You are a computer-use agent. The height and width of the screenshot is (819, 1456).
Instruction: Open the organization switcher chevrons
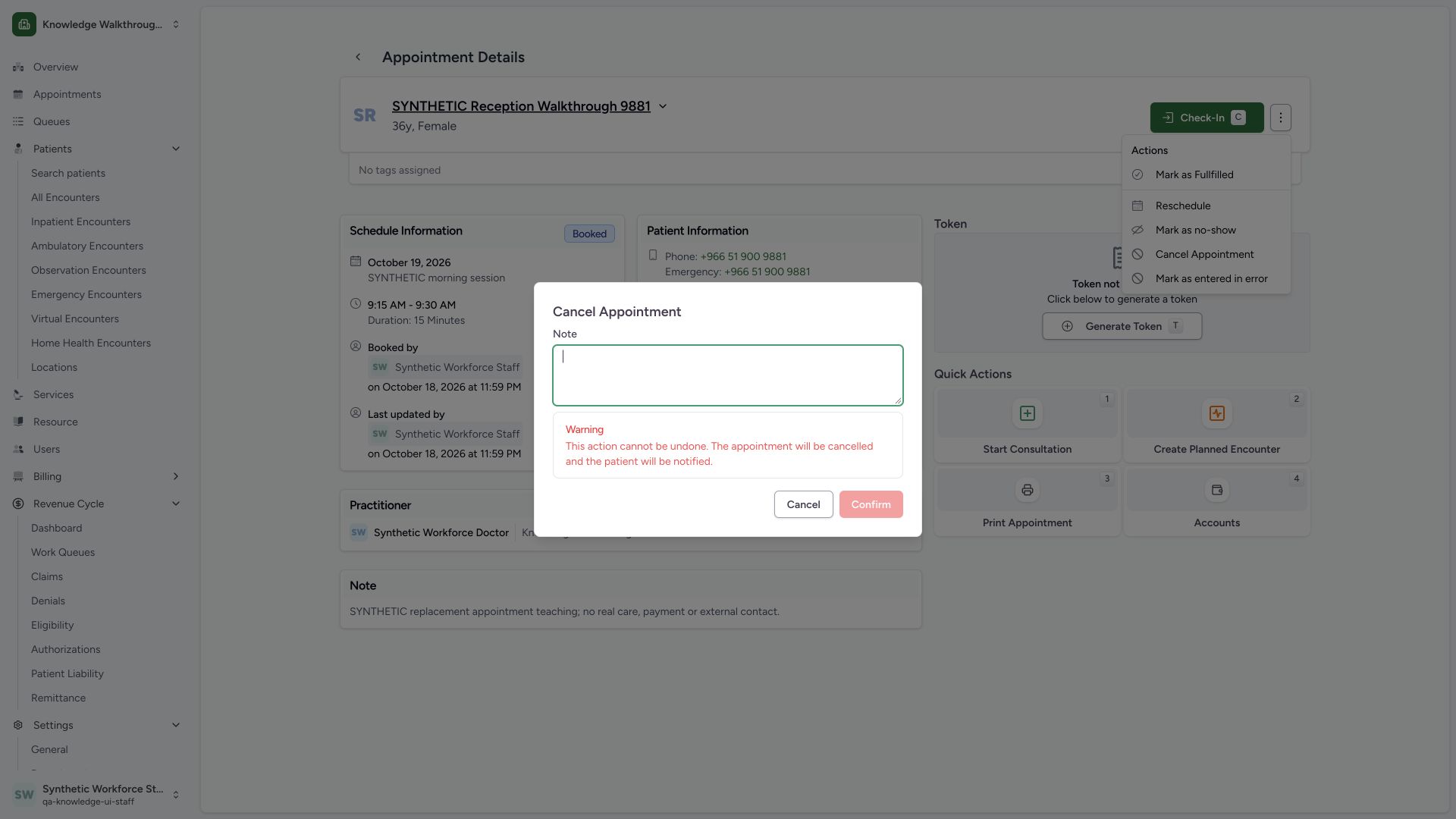tap(176, 24)
